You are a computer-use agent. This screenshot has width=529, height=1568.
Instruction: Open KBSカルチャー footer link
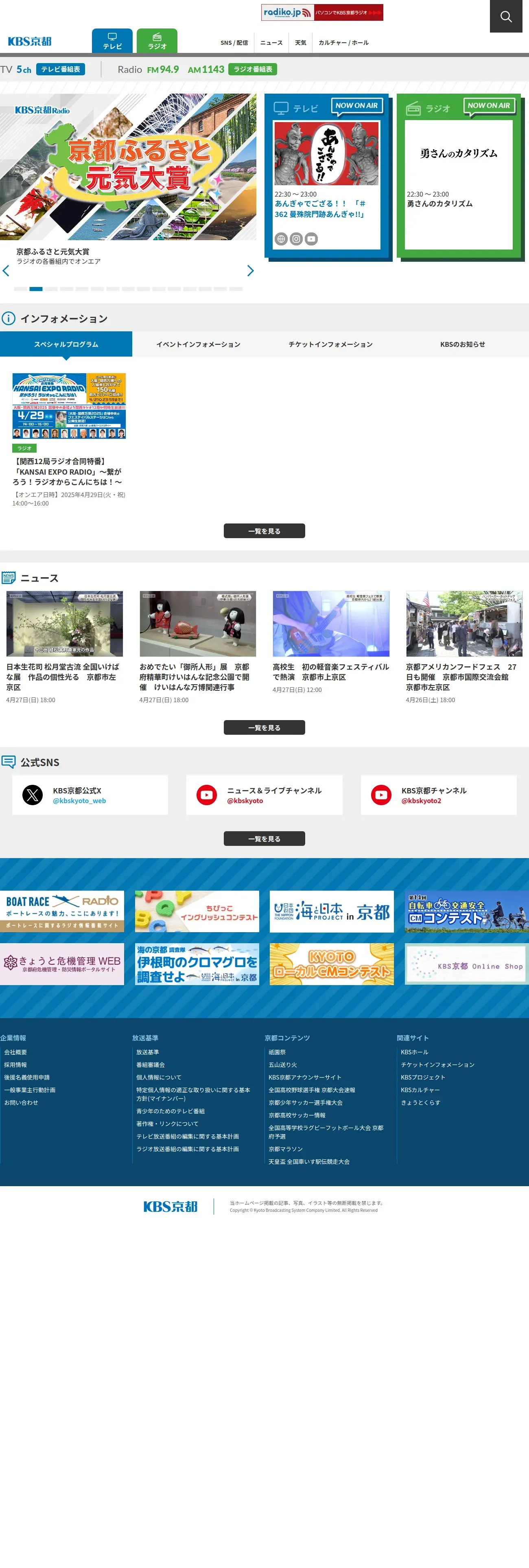[x=420, y=1090]
